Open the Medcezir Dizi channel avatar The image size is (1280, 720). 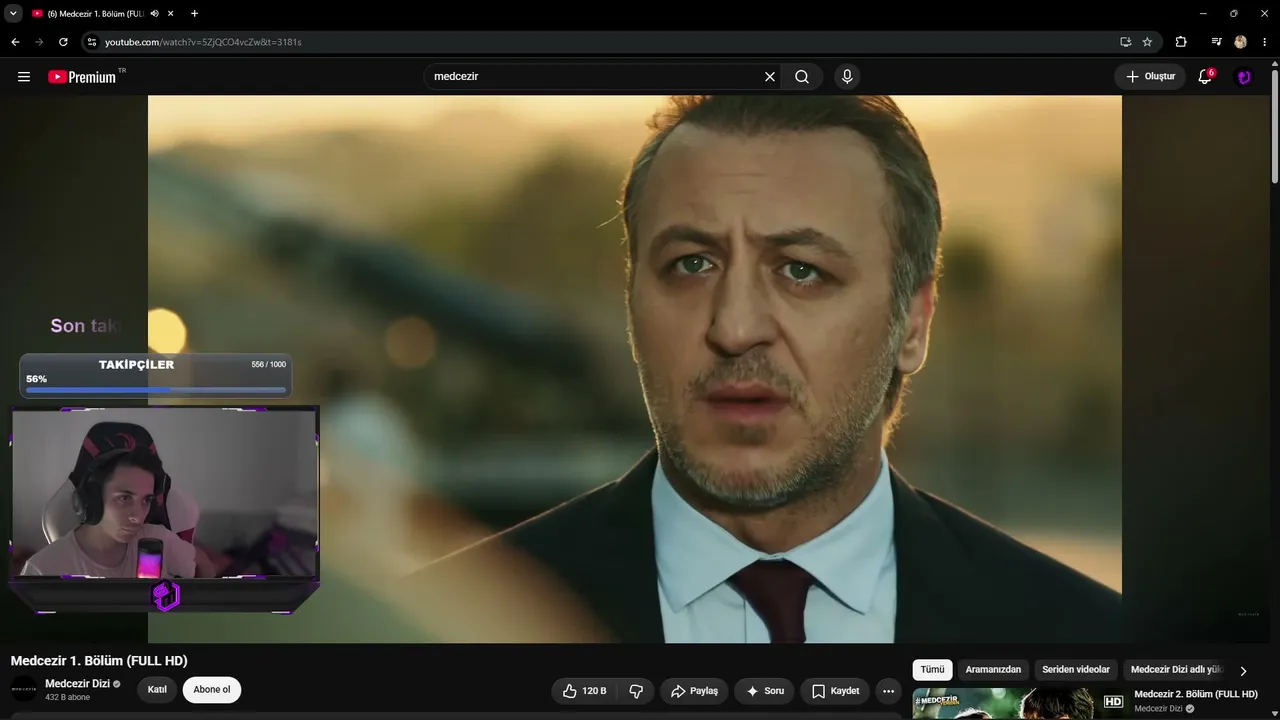point(24,689)
